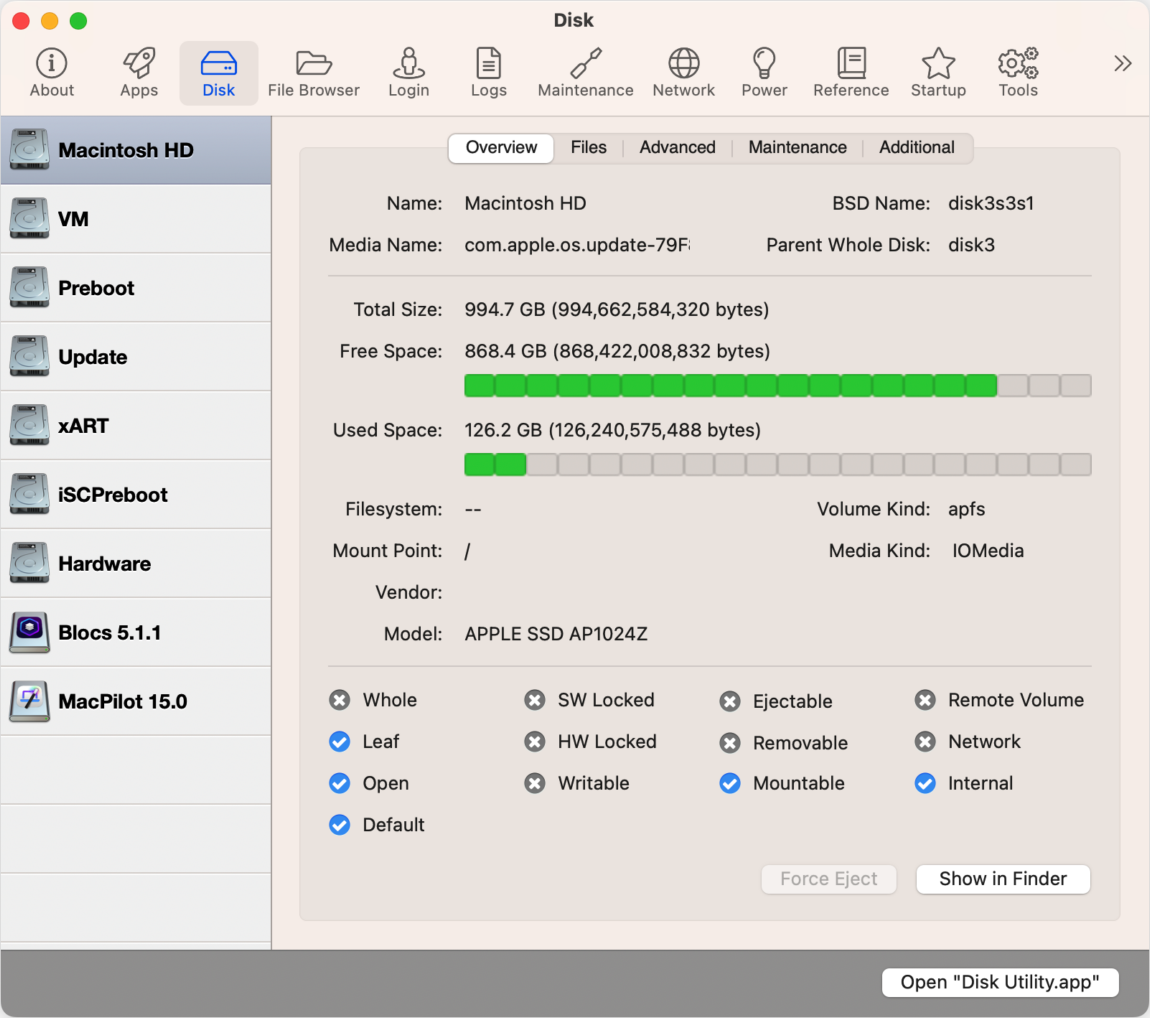
Task: Click the Open status checkmark
Action: click(x=339, y=783)
